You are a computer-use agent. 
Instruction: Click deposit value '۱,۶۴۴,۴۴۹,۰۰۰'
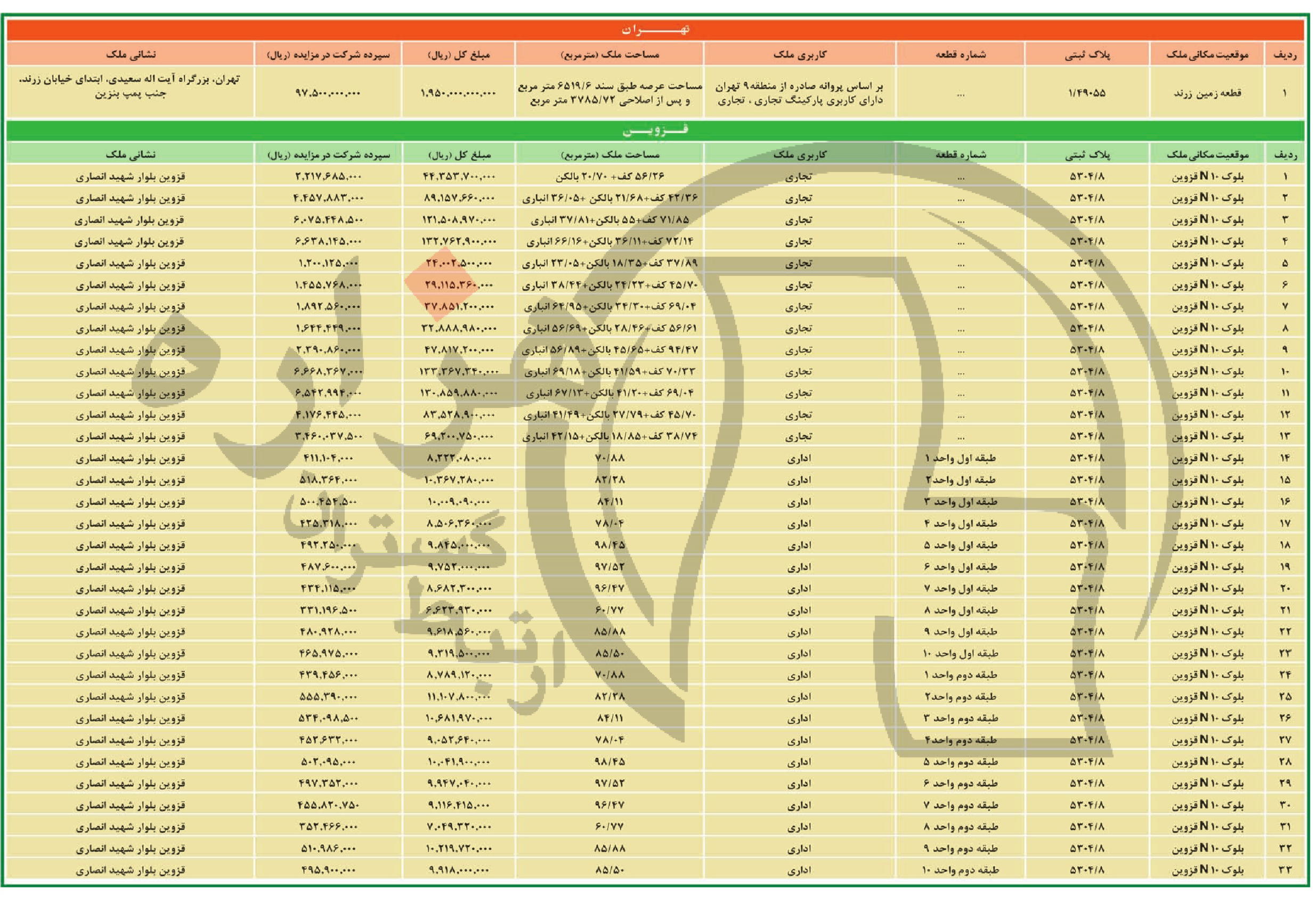pyautogui.click(x=328, y=328)
